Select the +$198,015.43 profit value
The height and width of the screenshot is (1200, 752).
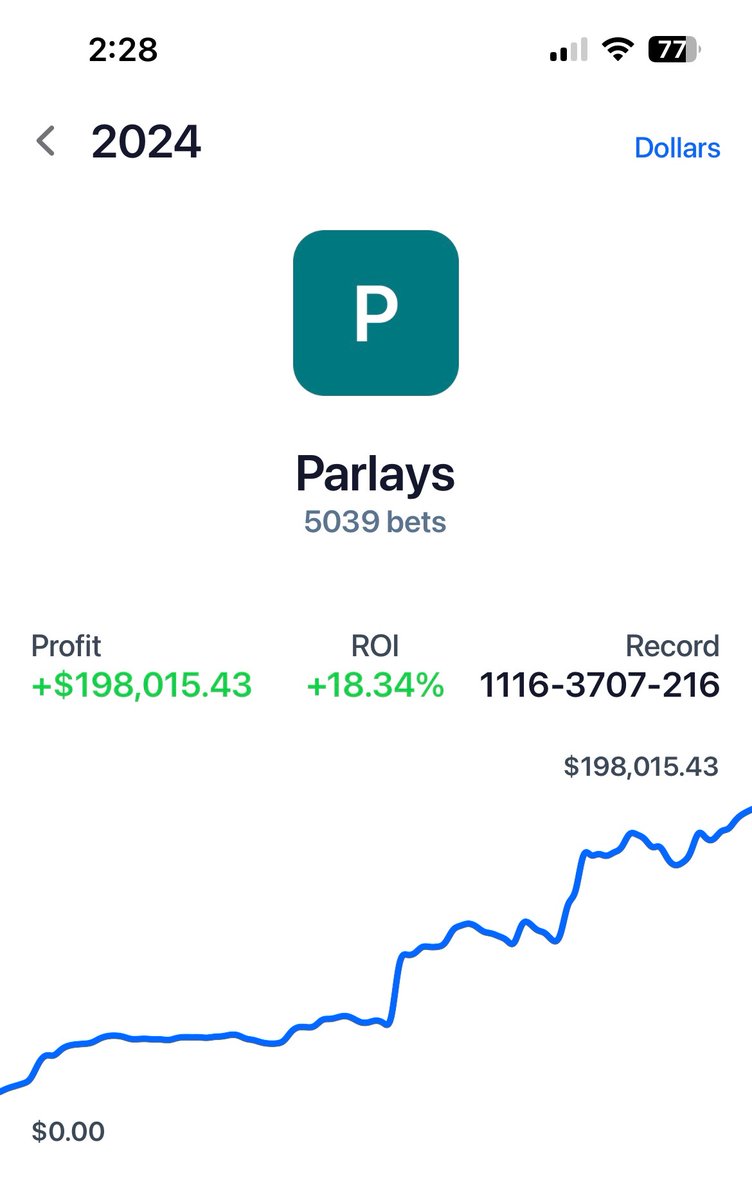point(141,686)
